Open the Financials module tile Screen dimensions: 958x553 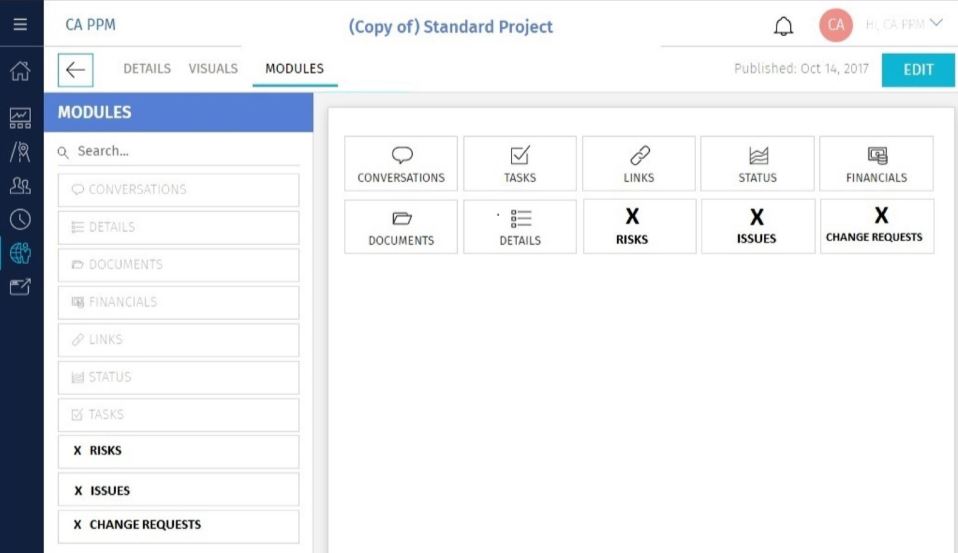click(876, 164)
